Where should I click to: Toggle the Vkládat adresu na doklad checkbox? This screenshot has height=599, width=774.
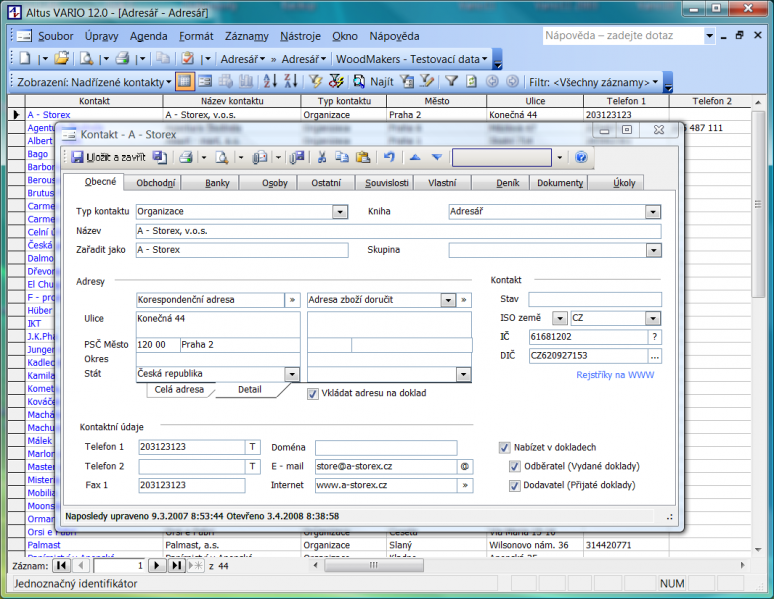(312, 394)
